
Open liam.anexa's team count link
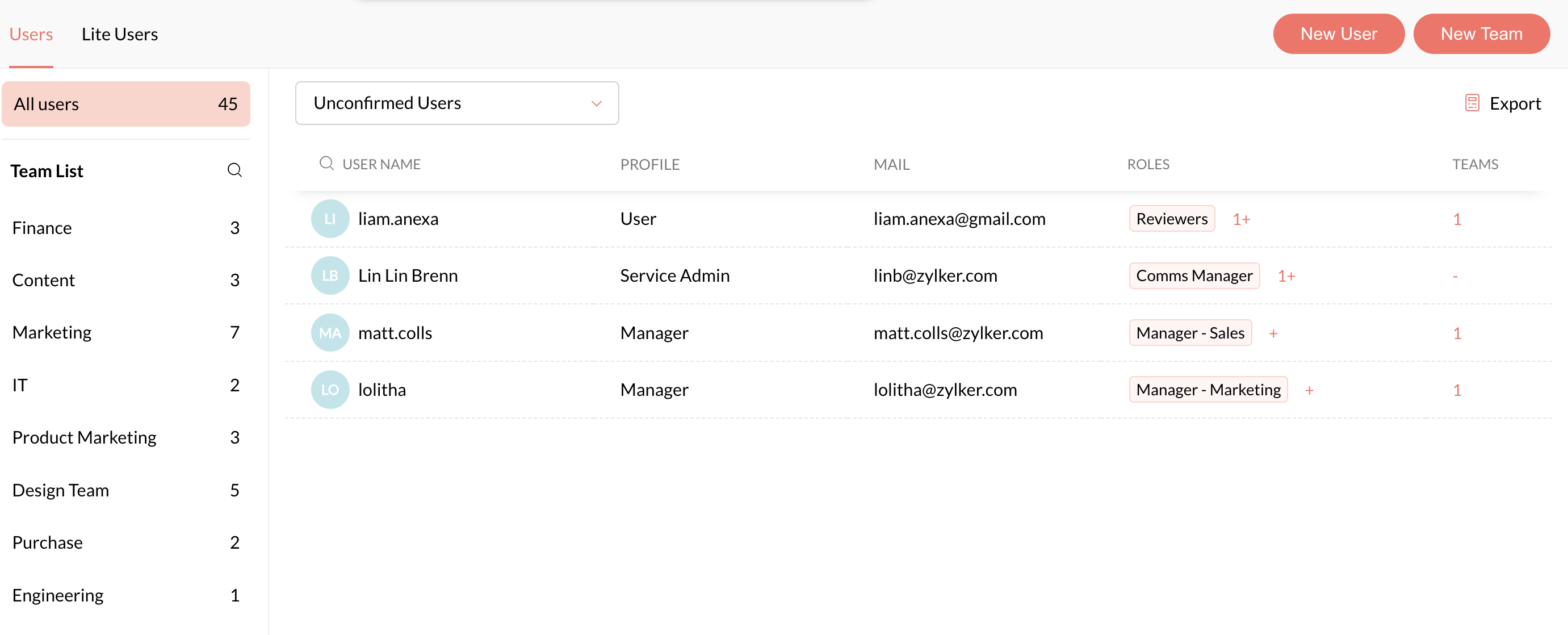[x=1457, y=219]
